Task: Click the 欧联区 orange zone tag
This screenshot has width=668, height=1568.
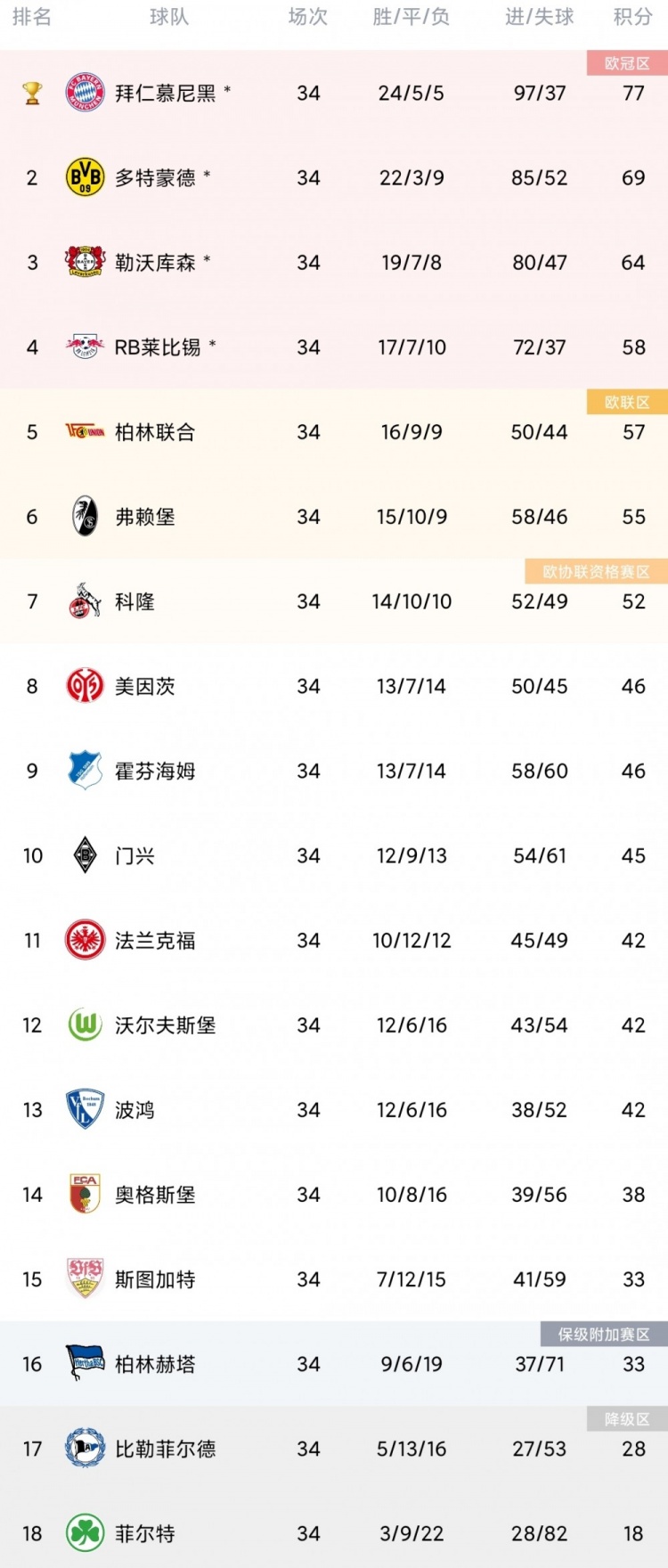Action: [627, 403]
